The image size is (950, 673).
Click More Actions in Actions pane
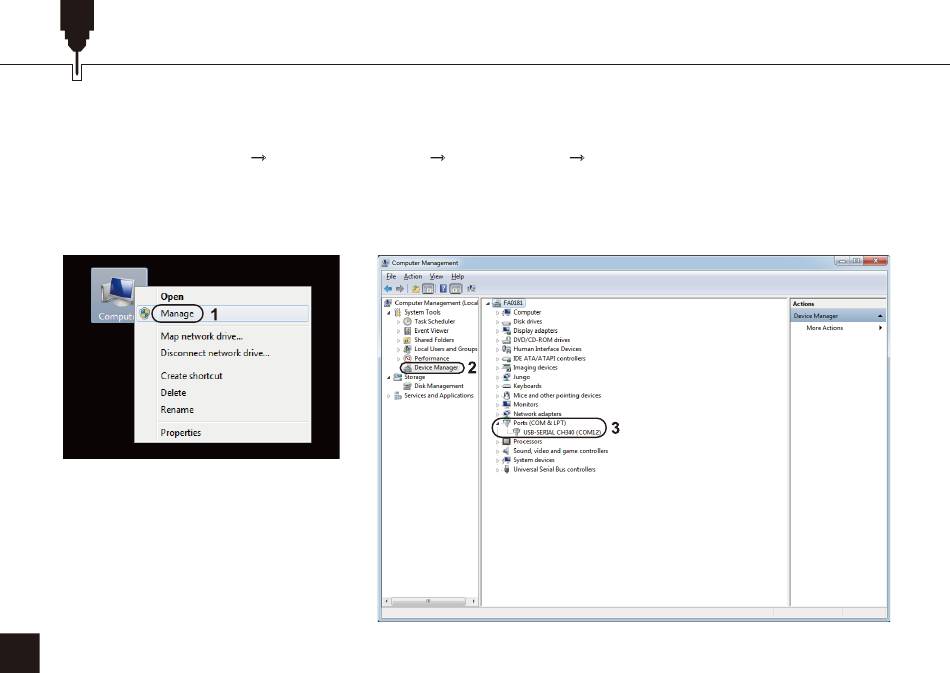[x=824, y=328]
